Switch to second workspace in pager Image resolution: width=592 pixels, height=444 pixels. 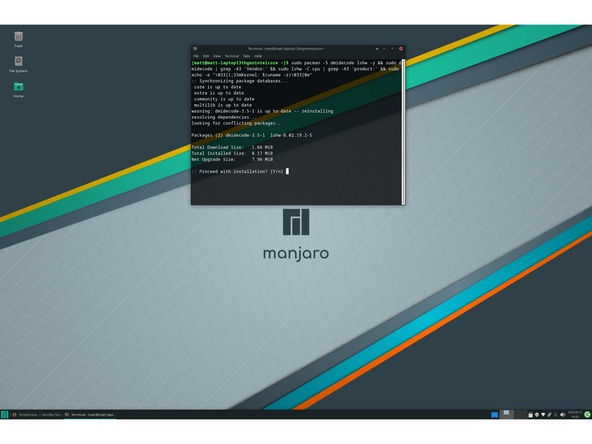520,414
